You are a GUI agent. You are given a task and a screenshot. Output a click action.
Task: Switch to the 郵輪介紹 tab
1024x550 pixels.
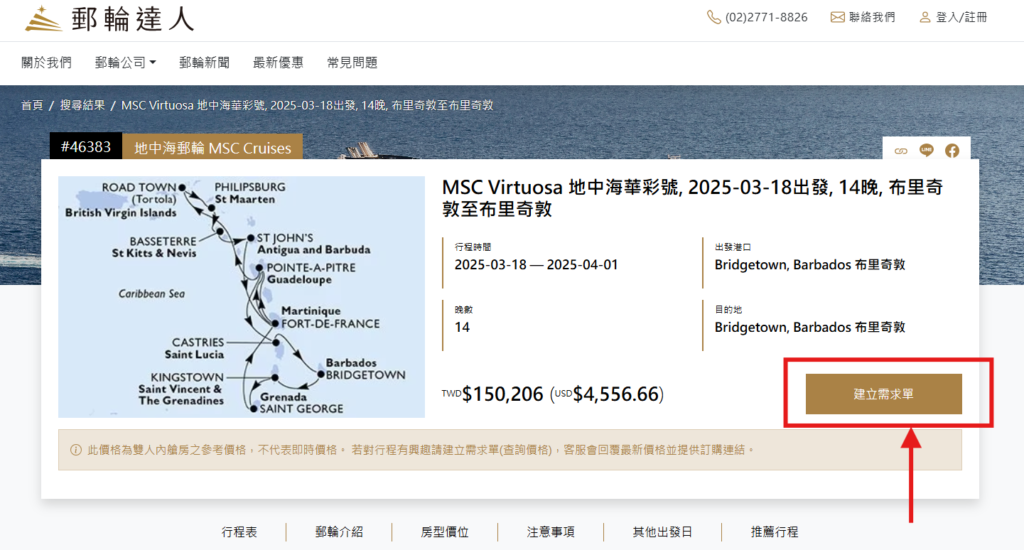(x=339, y=532)
